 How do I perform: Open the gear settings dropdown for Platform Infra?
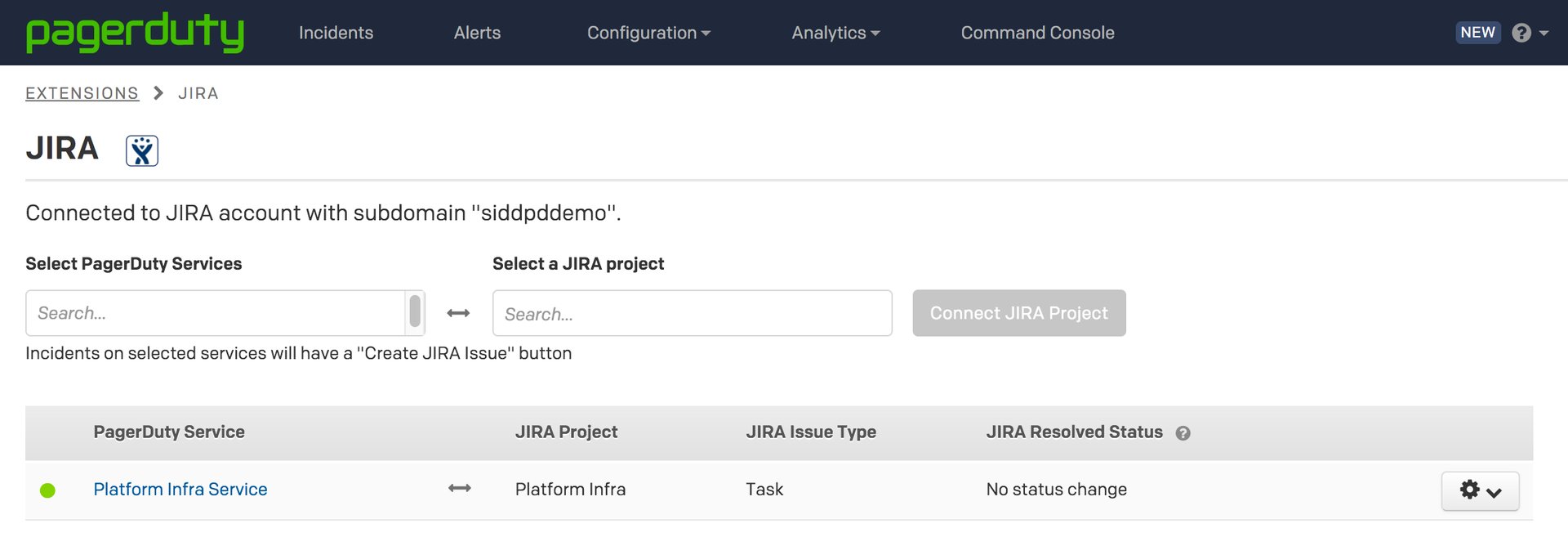click(1480, 490)
